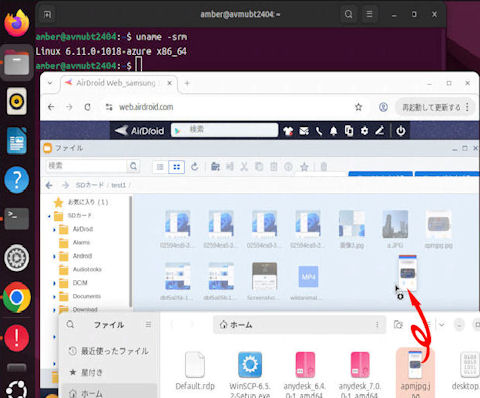Image resolution: width=480 pixels, height=398 pixels.
Task: Reload the web.airdroid.com page
Action: 87,107
